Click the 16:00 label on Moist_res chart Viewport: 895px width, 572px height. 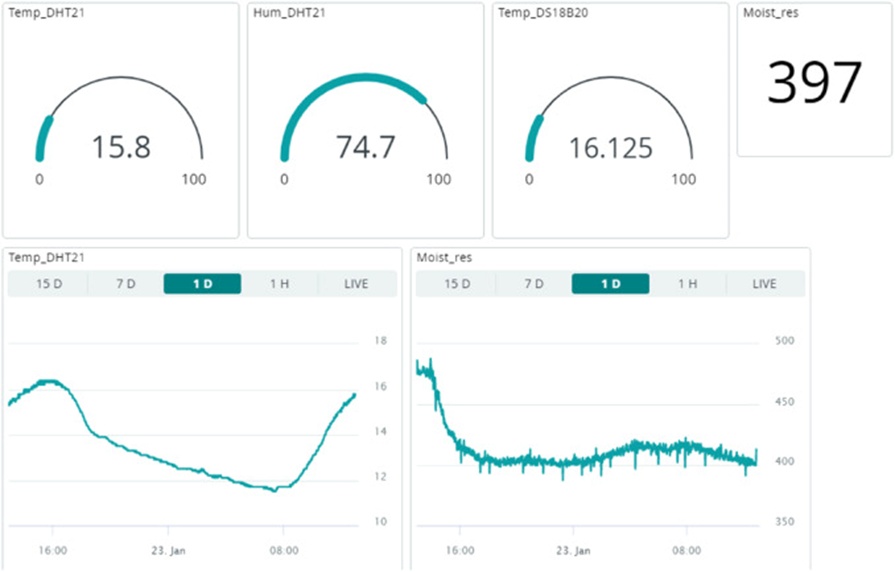click(x=460, y=550)
